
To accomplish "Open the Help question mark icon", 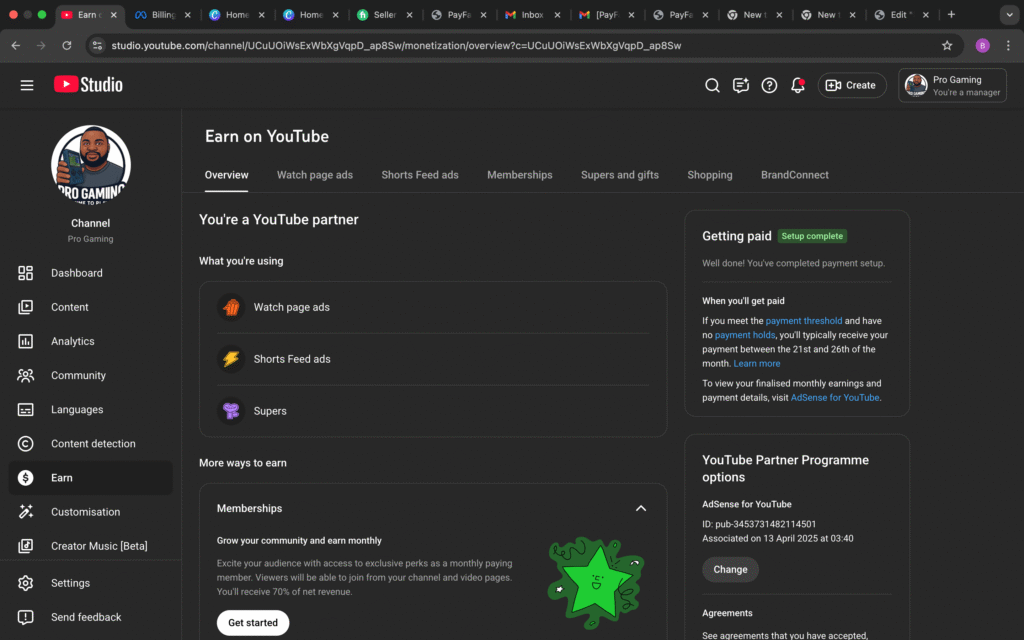I will (769, 85).
